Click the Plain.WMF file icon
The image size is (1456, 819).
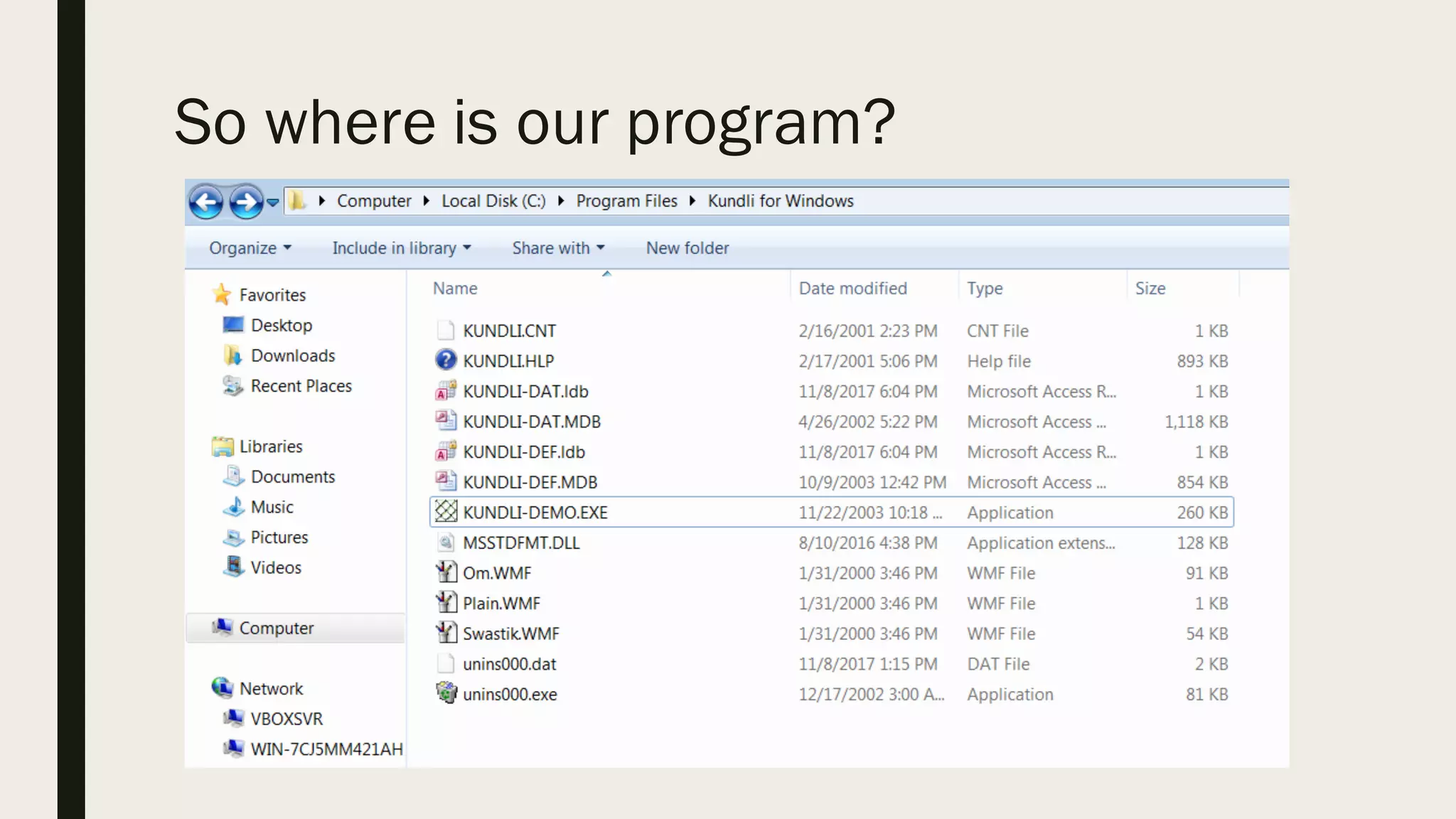(x=446, y=603)
